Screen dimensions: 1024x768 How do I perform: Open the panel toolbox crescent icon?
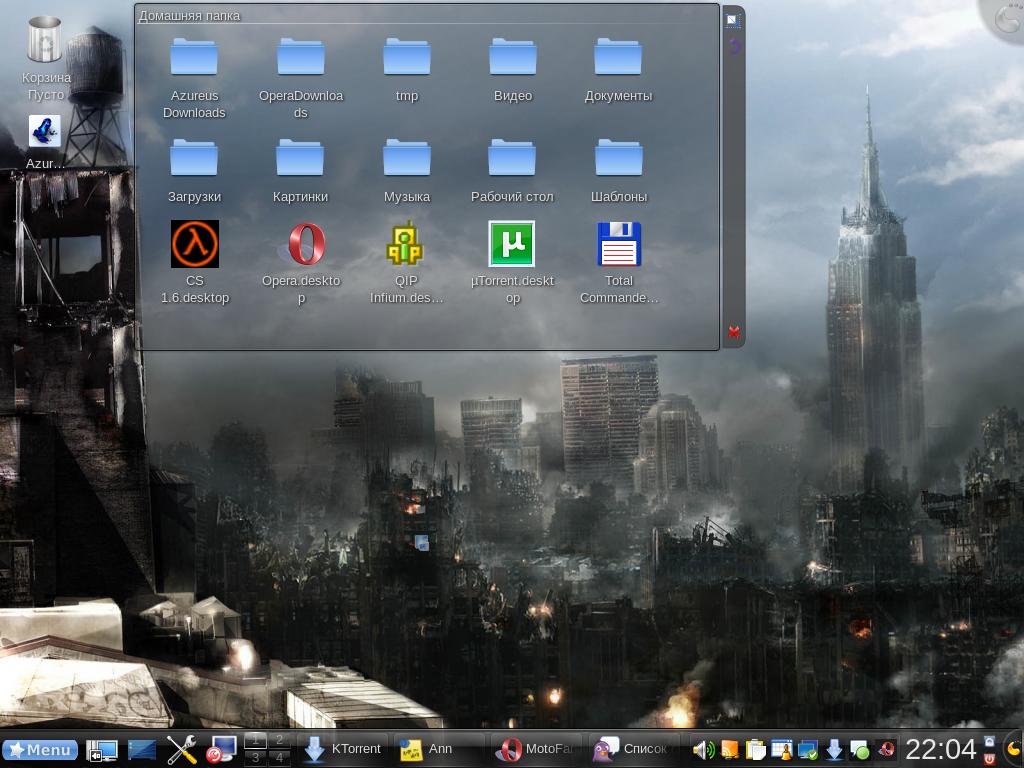[1013, 750]
